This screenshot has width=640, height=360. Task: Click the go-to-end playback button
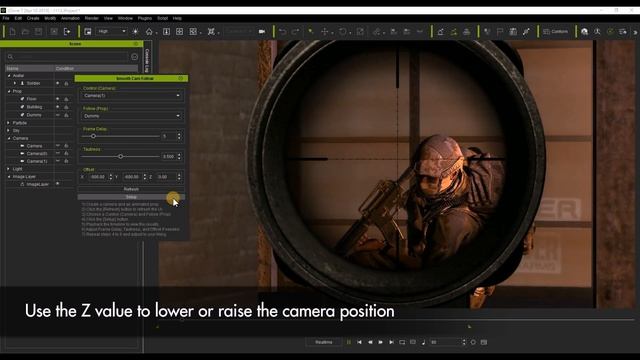[x=391, y=342]
